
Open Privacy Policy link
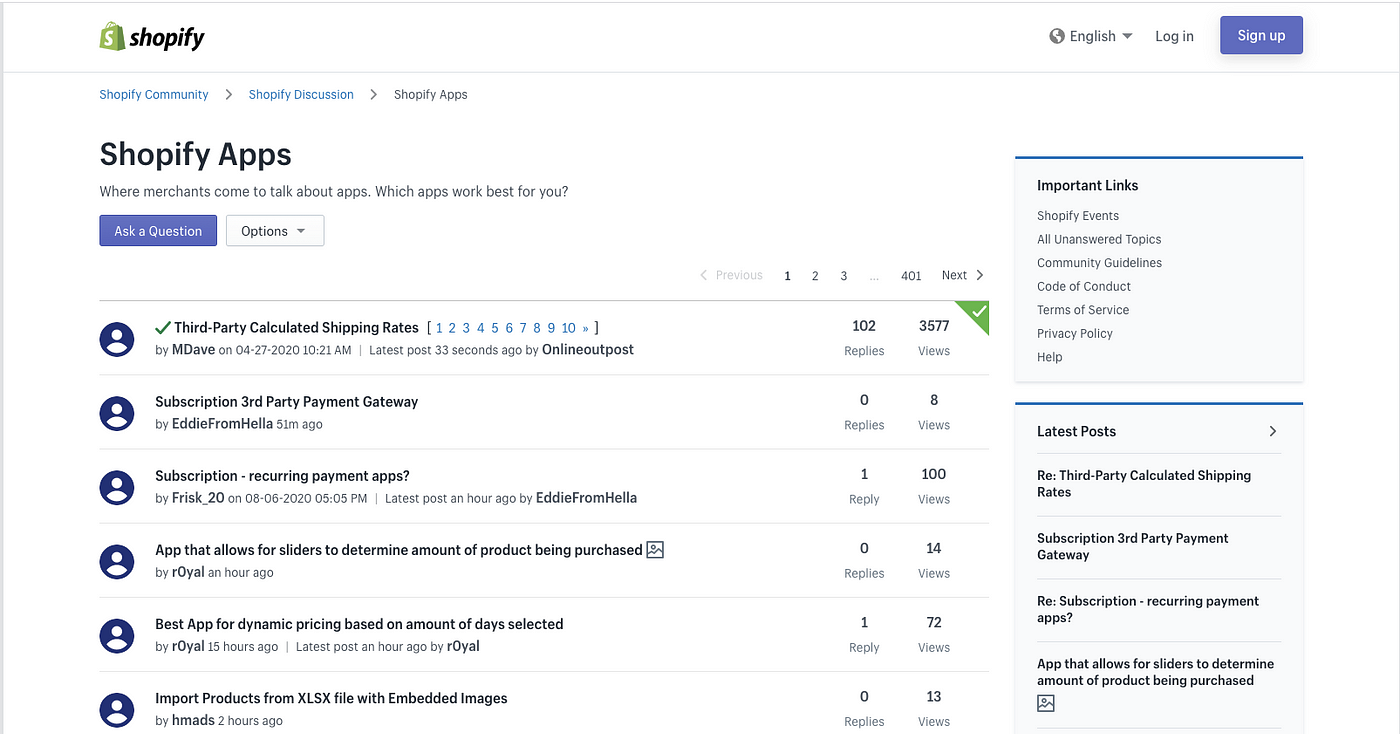point(1075,333)
